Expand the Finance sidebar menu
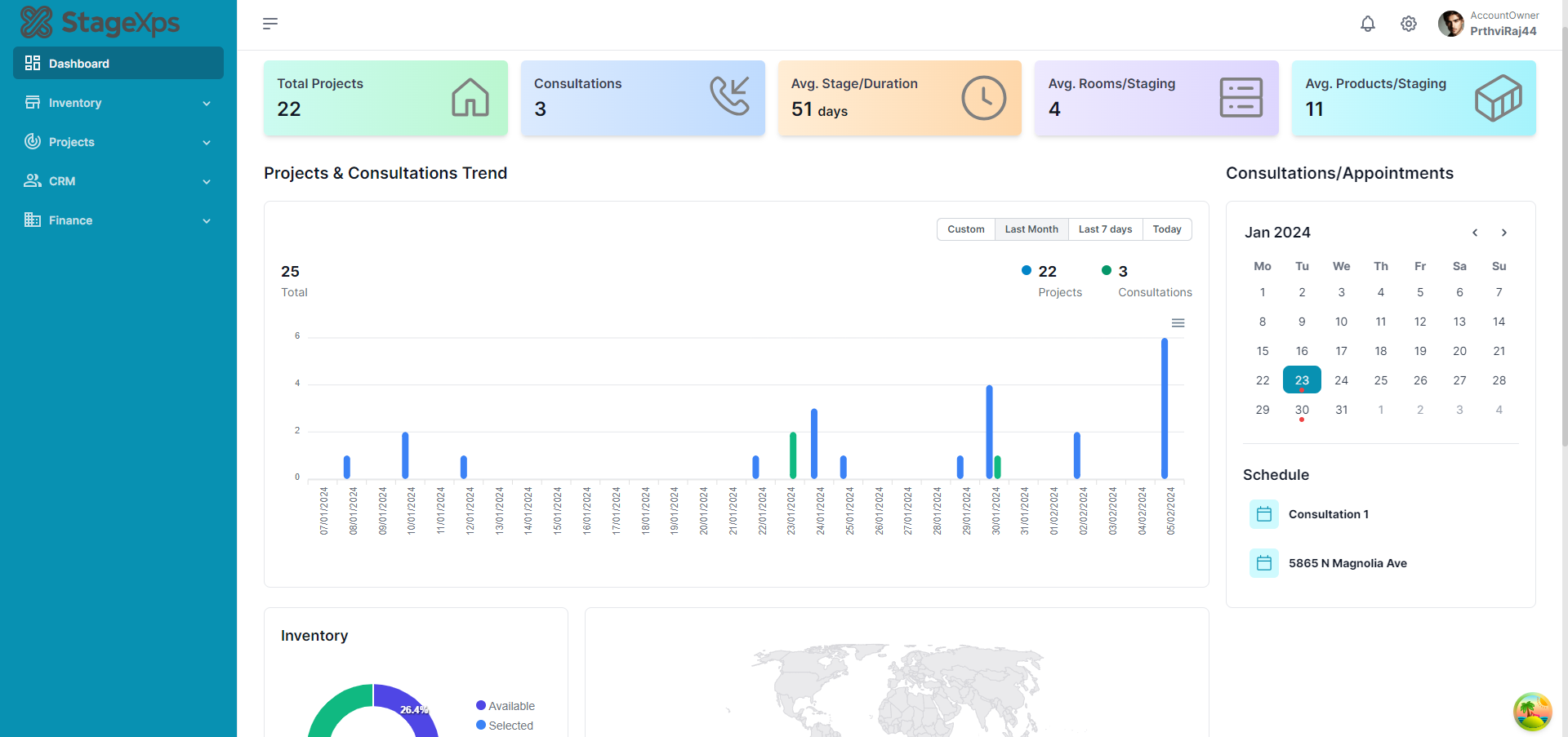Screen dimensions: 1568x737 [x=118, y=220]
